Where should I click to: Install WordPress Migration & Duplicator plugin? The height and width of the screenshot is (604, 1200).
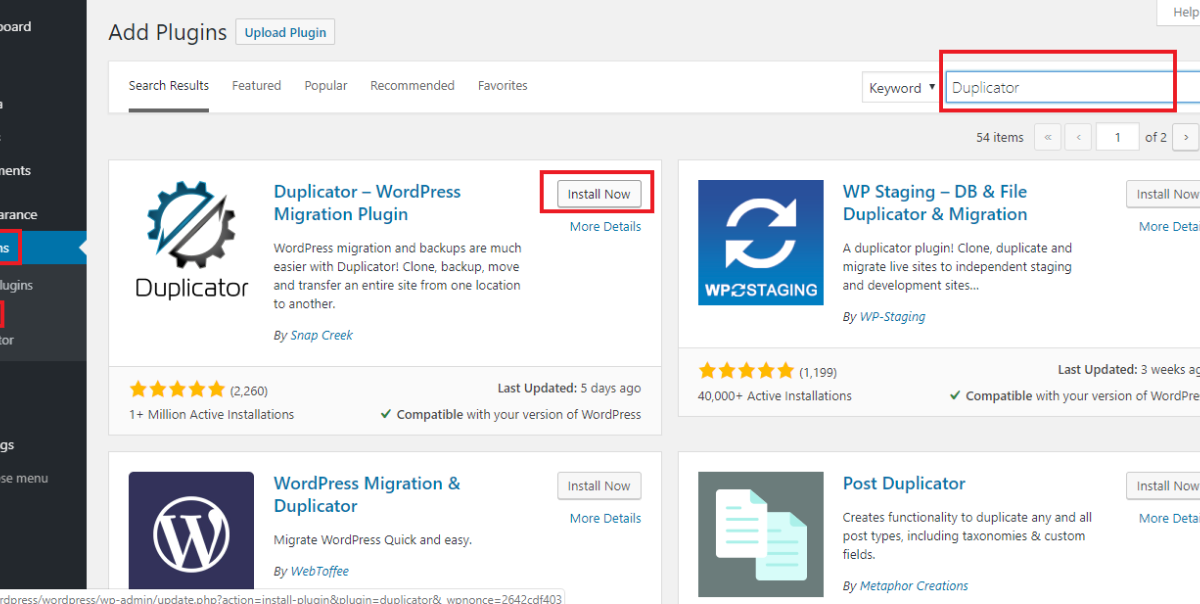point(599,486)
